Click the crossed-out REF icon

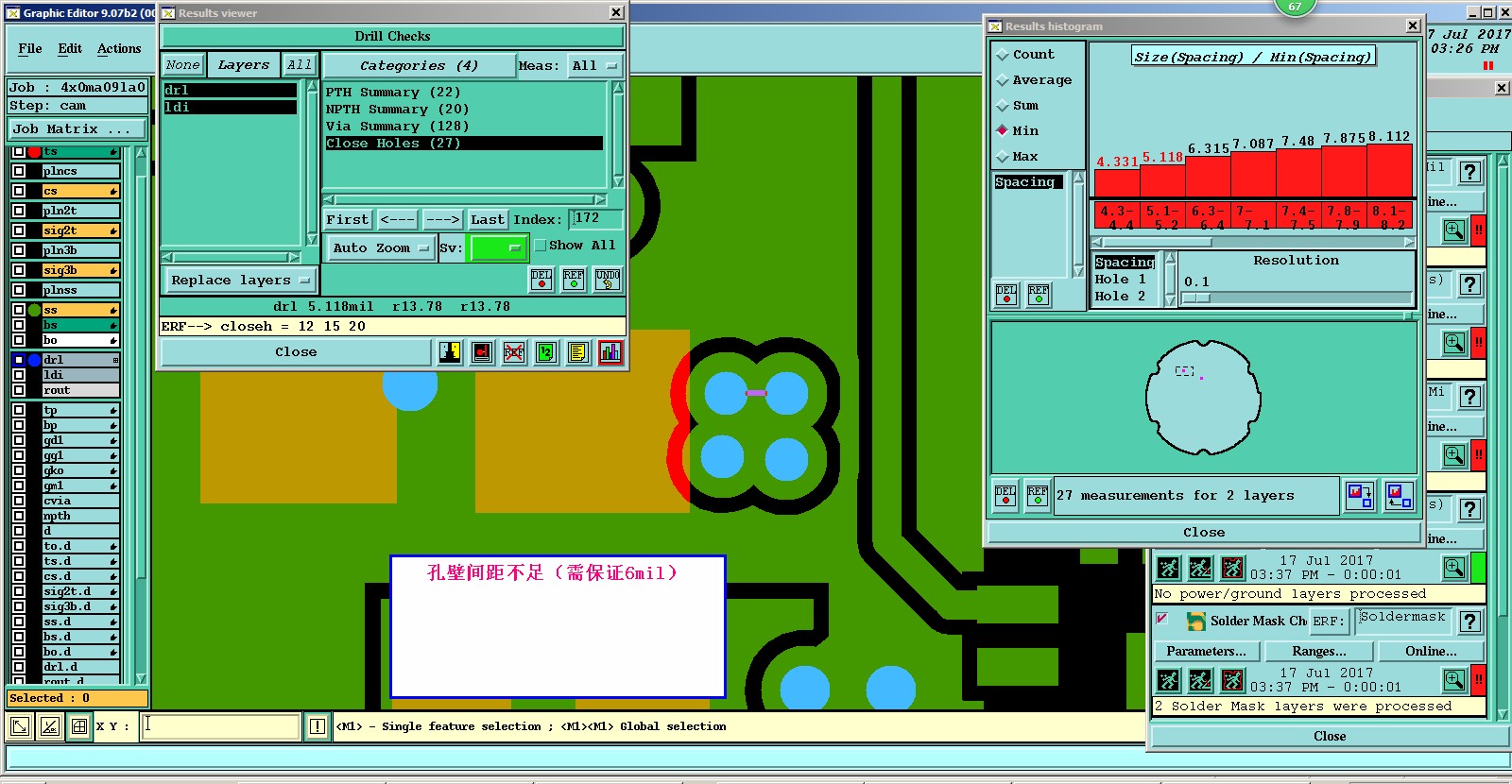tap(514, 352)
